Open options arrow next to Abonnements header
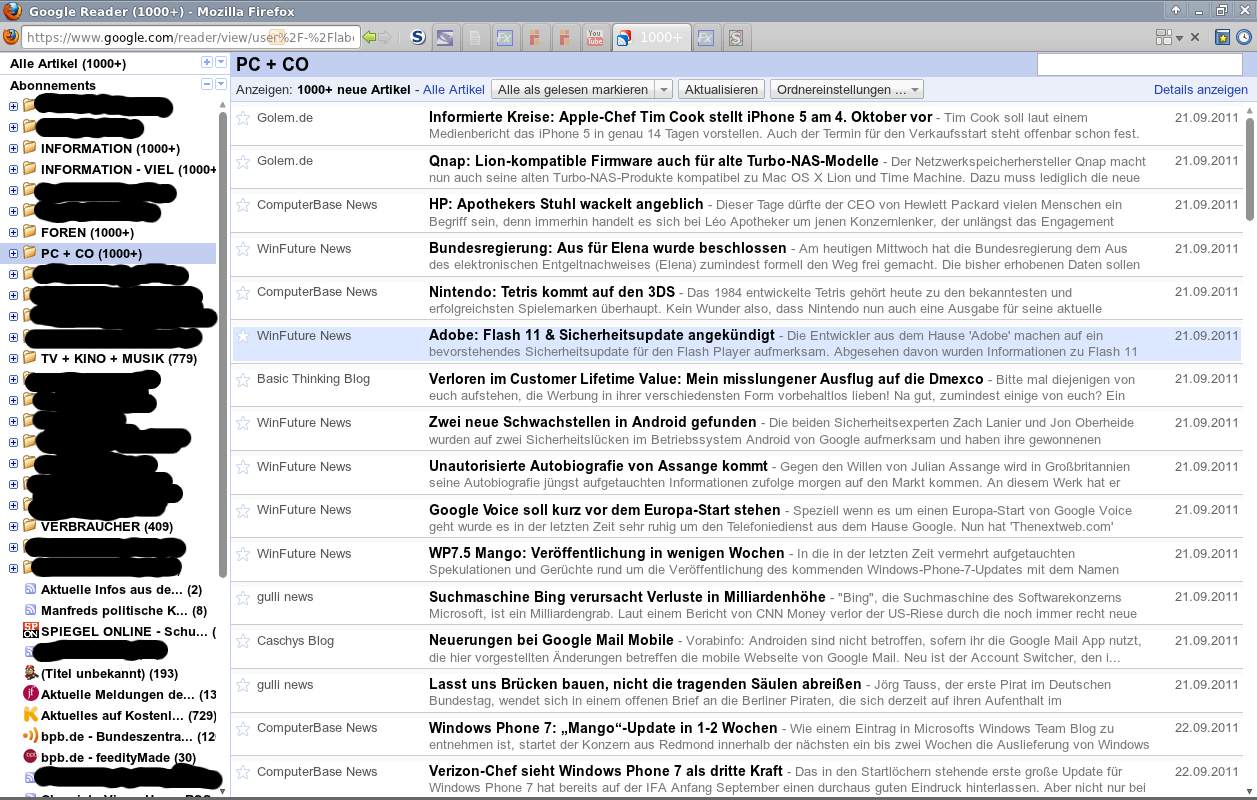1257x800 pixels. [220, 84]
